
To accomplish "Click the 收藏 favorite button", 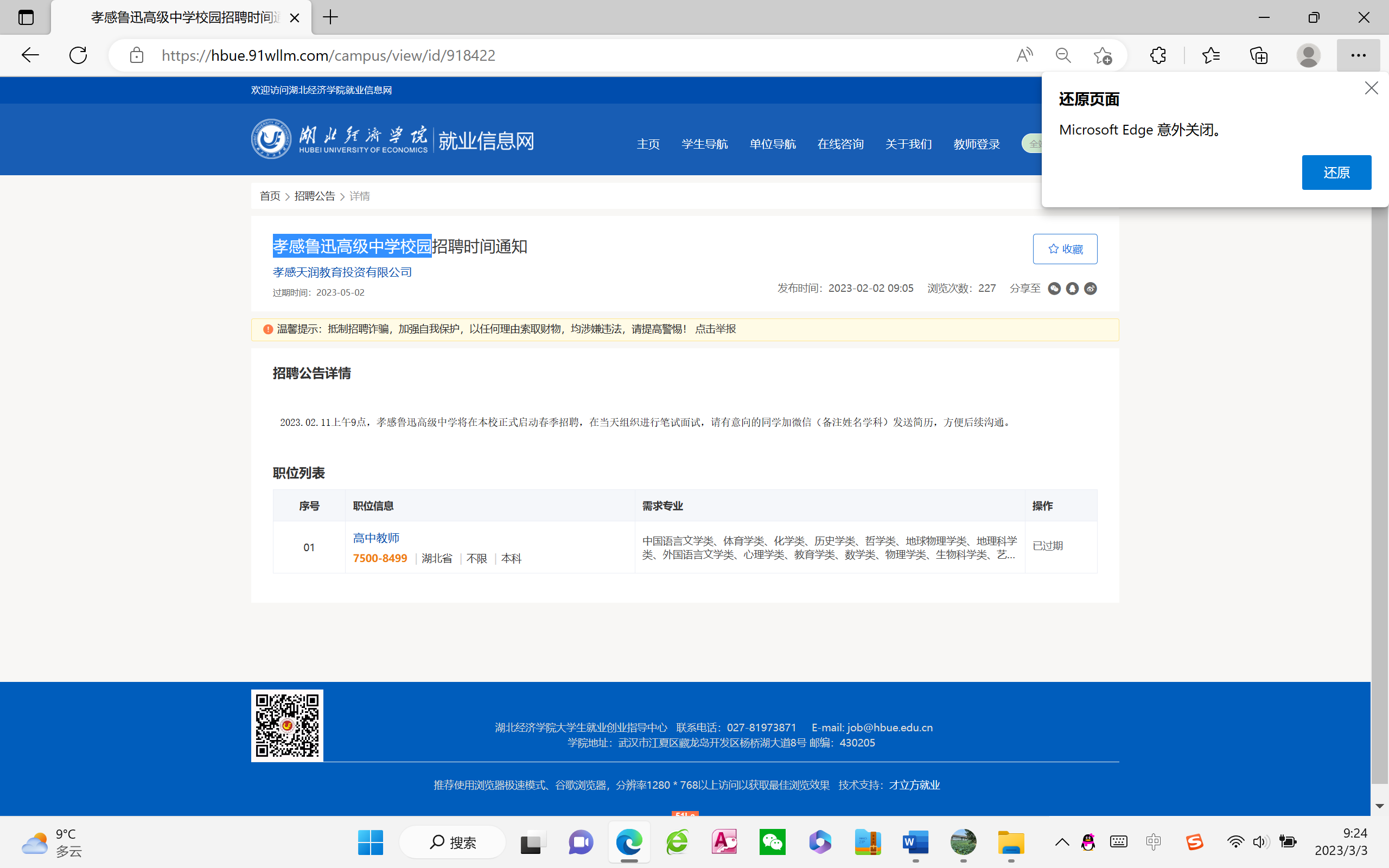I will (x=1065, y=248).
